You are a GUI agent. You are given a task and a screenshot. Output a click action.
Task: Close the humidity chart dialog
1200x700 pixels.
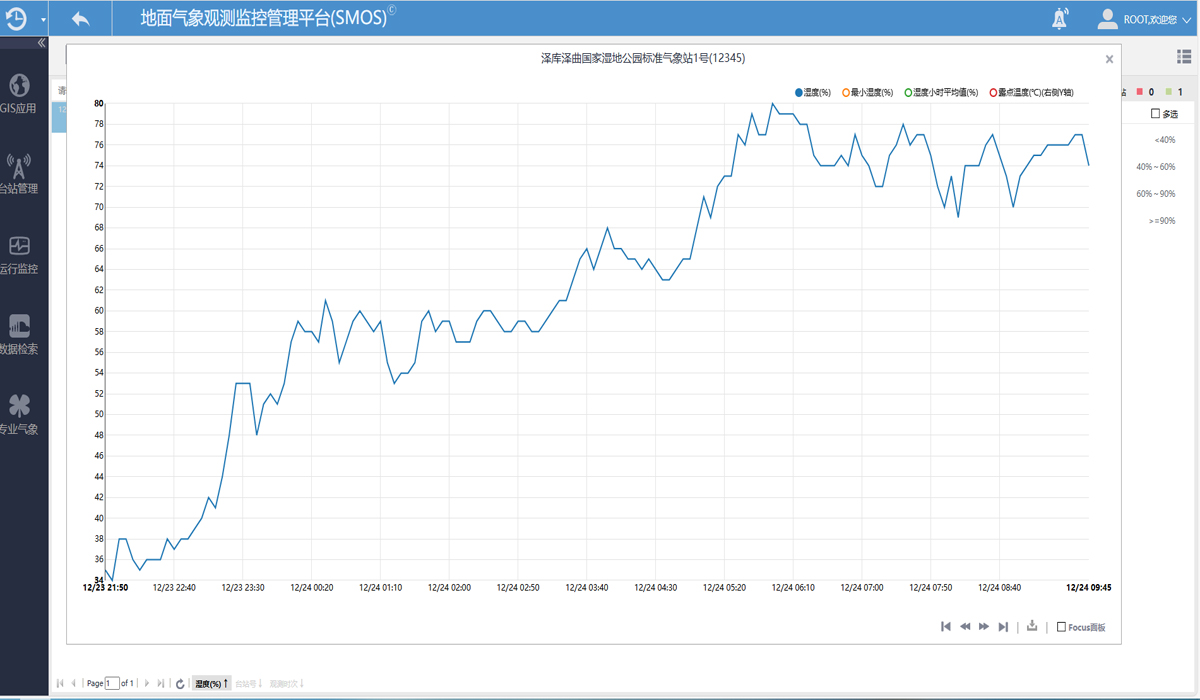coord(1109,59)
